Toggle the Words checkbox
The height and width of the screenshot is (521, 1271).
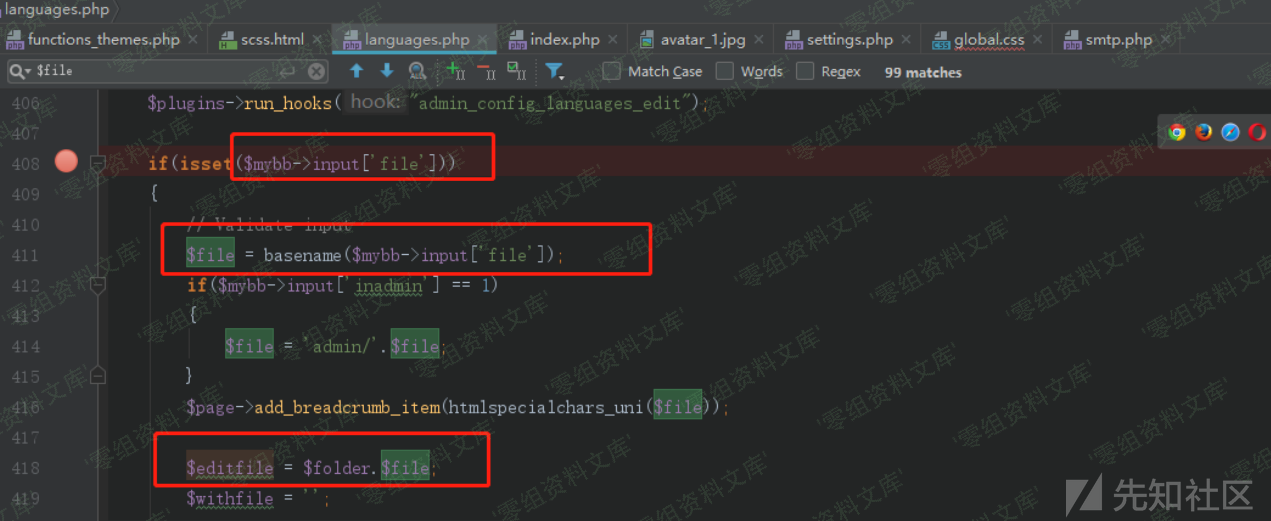[x=725, y=71]
